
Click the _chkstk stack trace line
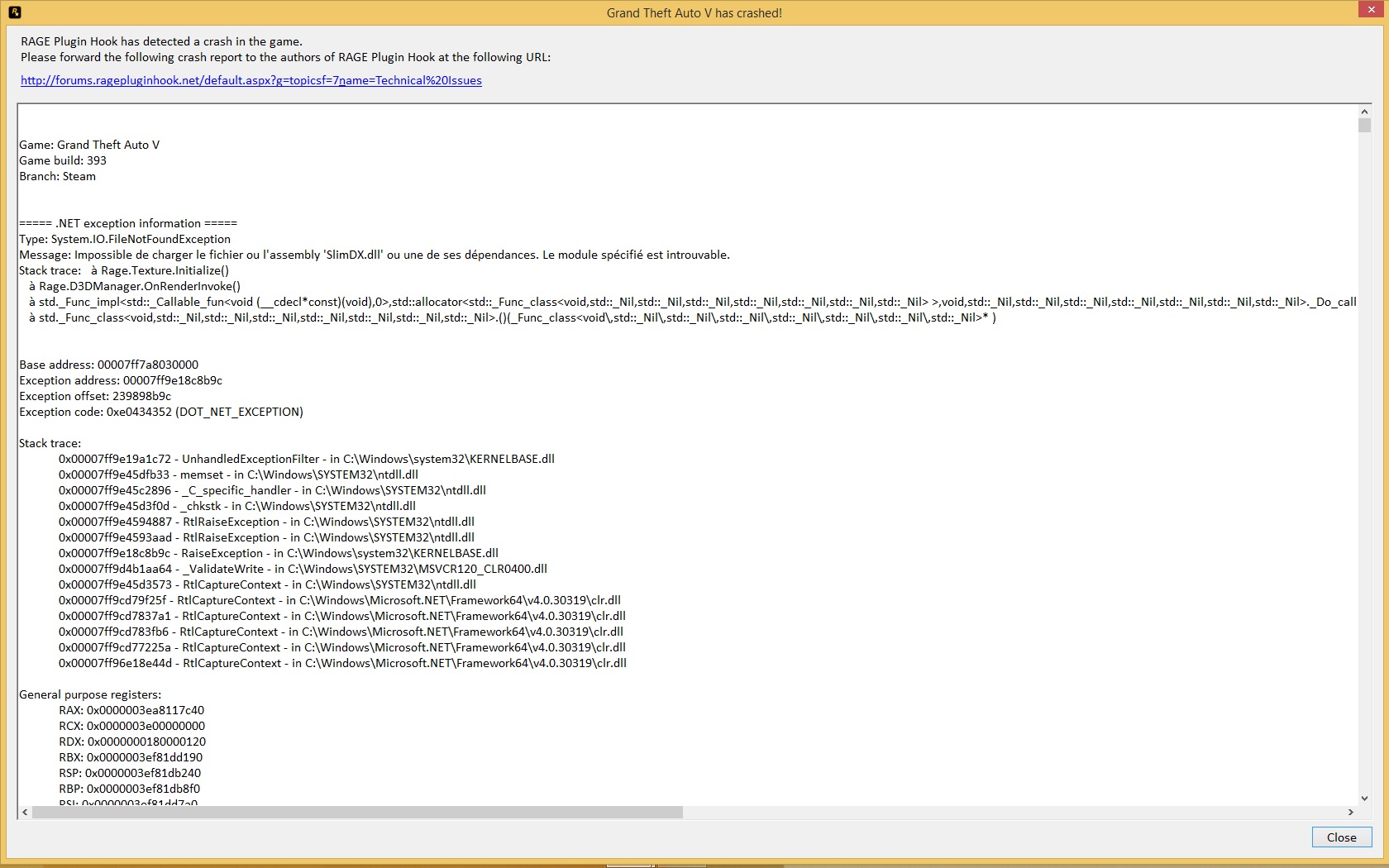click(237, 506)
